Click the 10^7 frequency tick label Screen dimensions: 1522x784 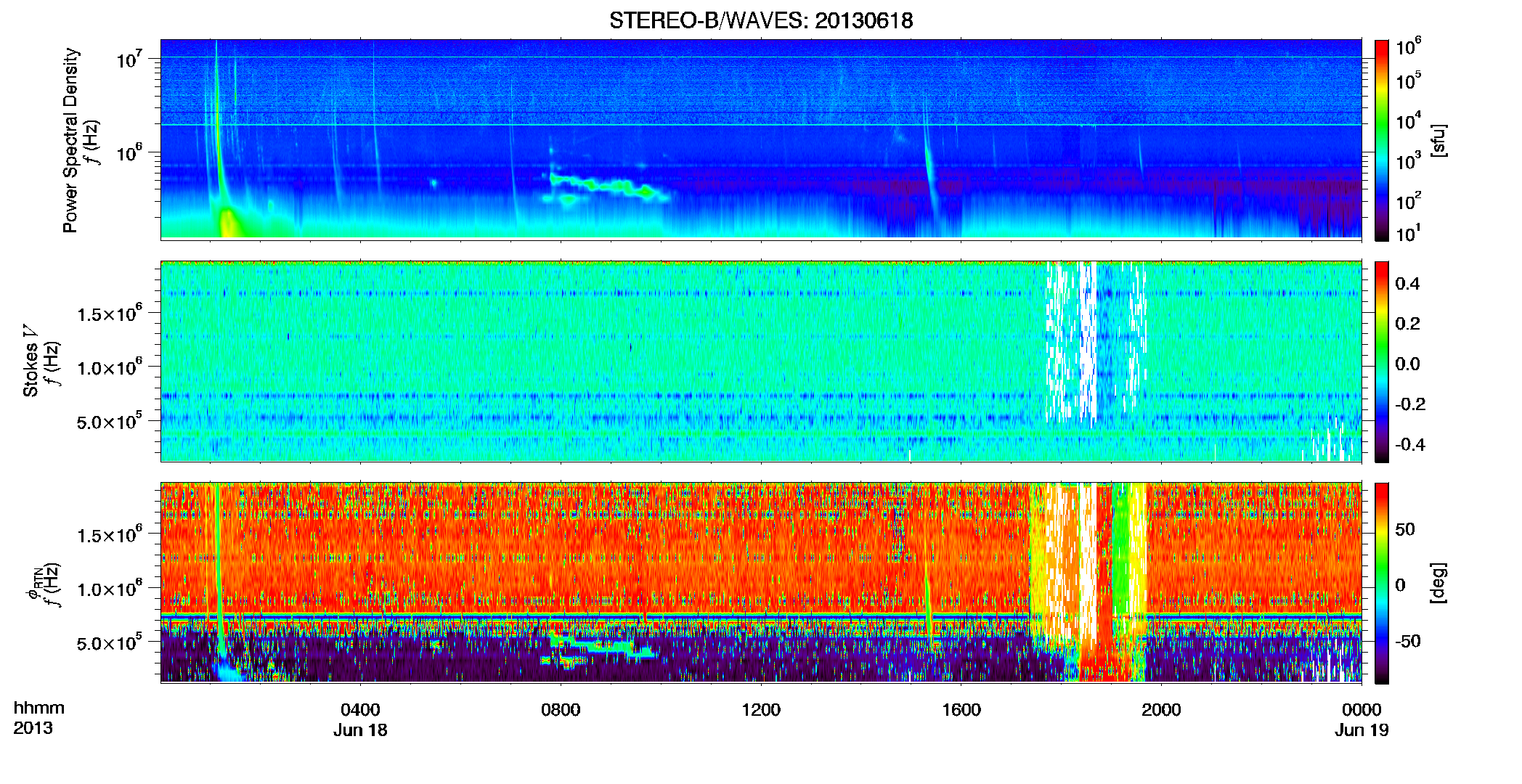129,60
